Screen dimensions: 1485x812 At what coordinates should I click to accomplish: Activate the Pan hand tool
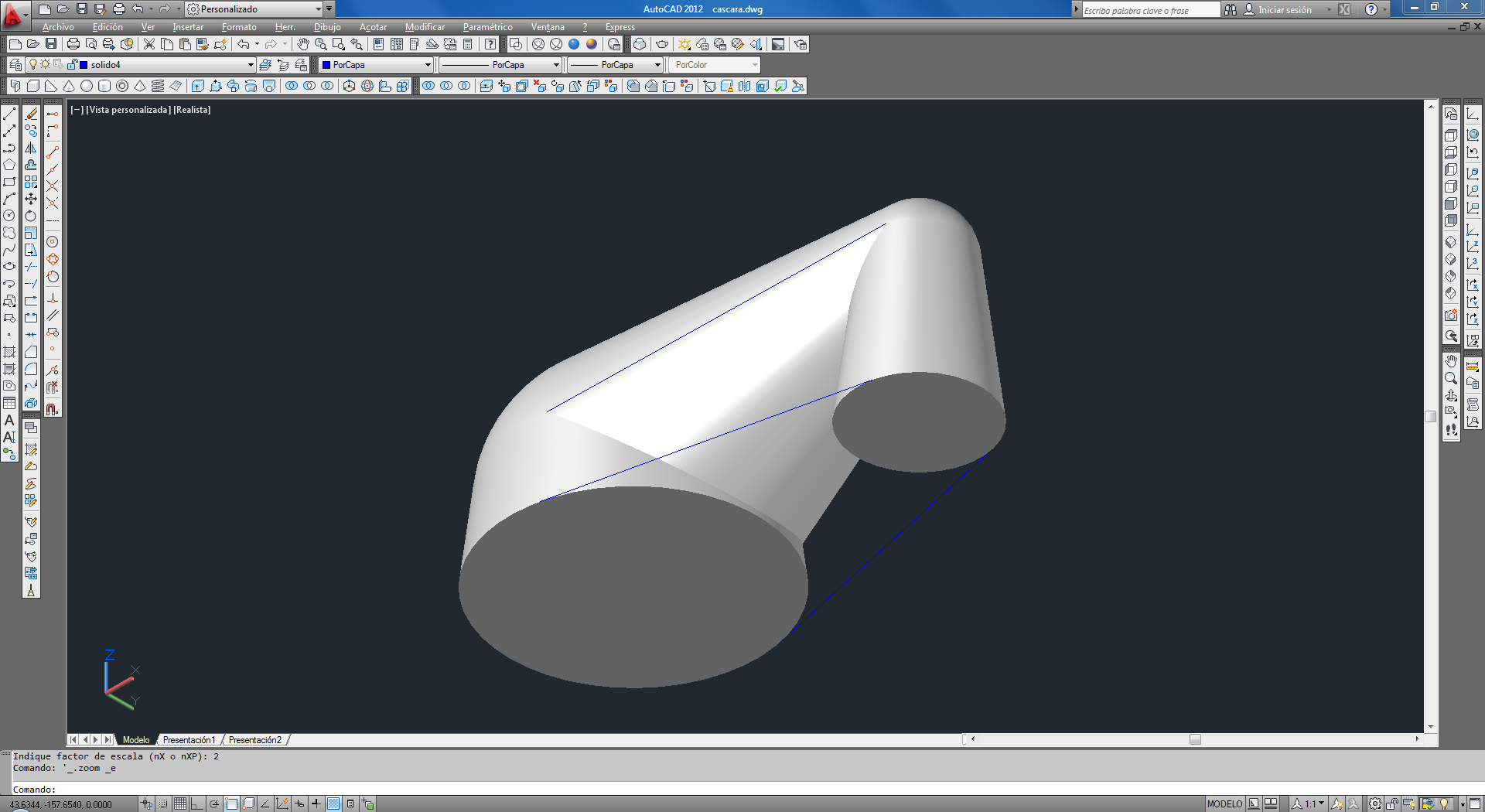[x=303, y=44]
